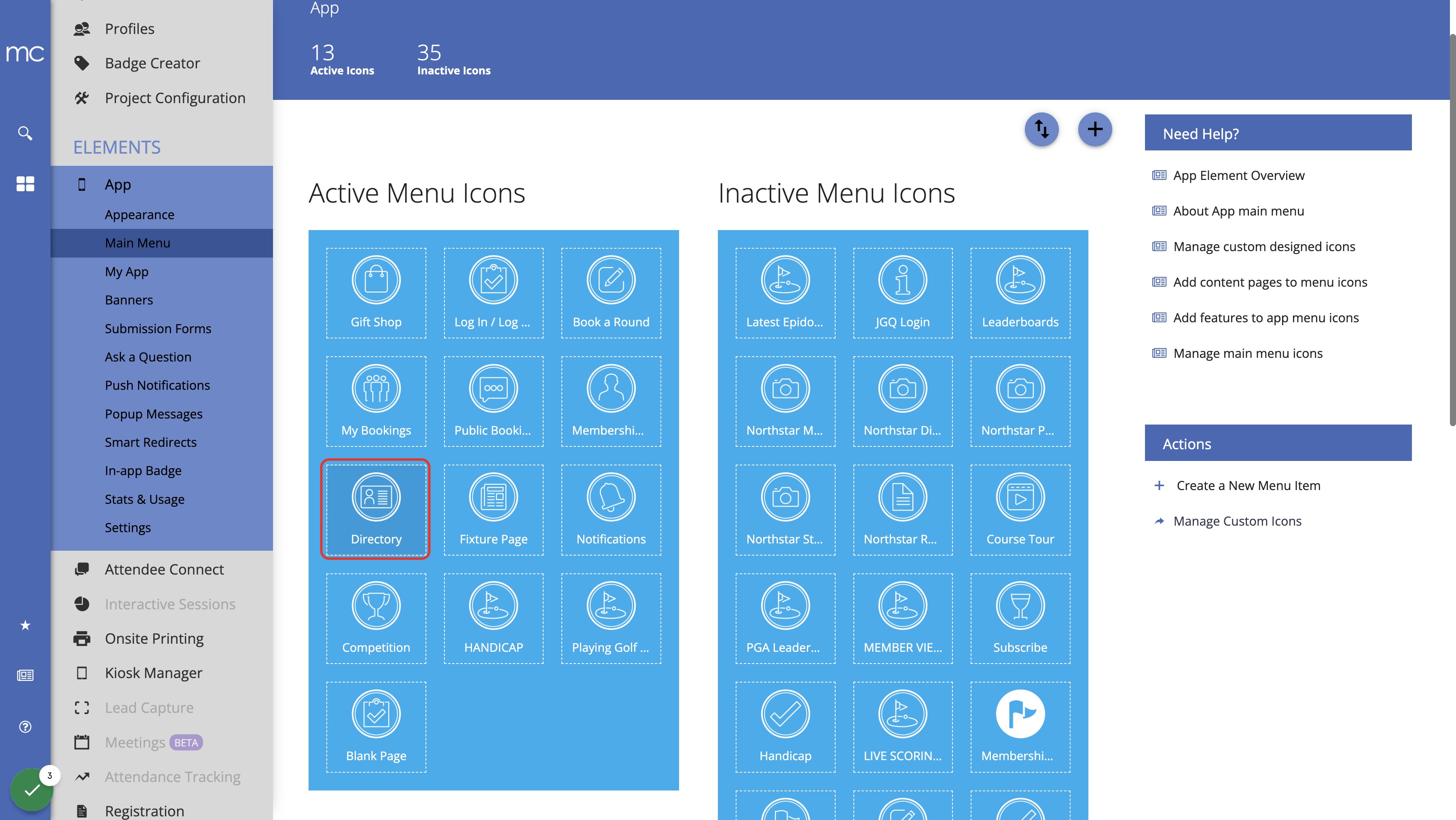Click the mc logo
1456x820 pixels.
click(x=25, y=53)
